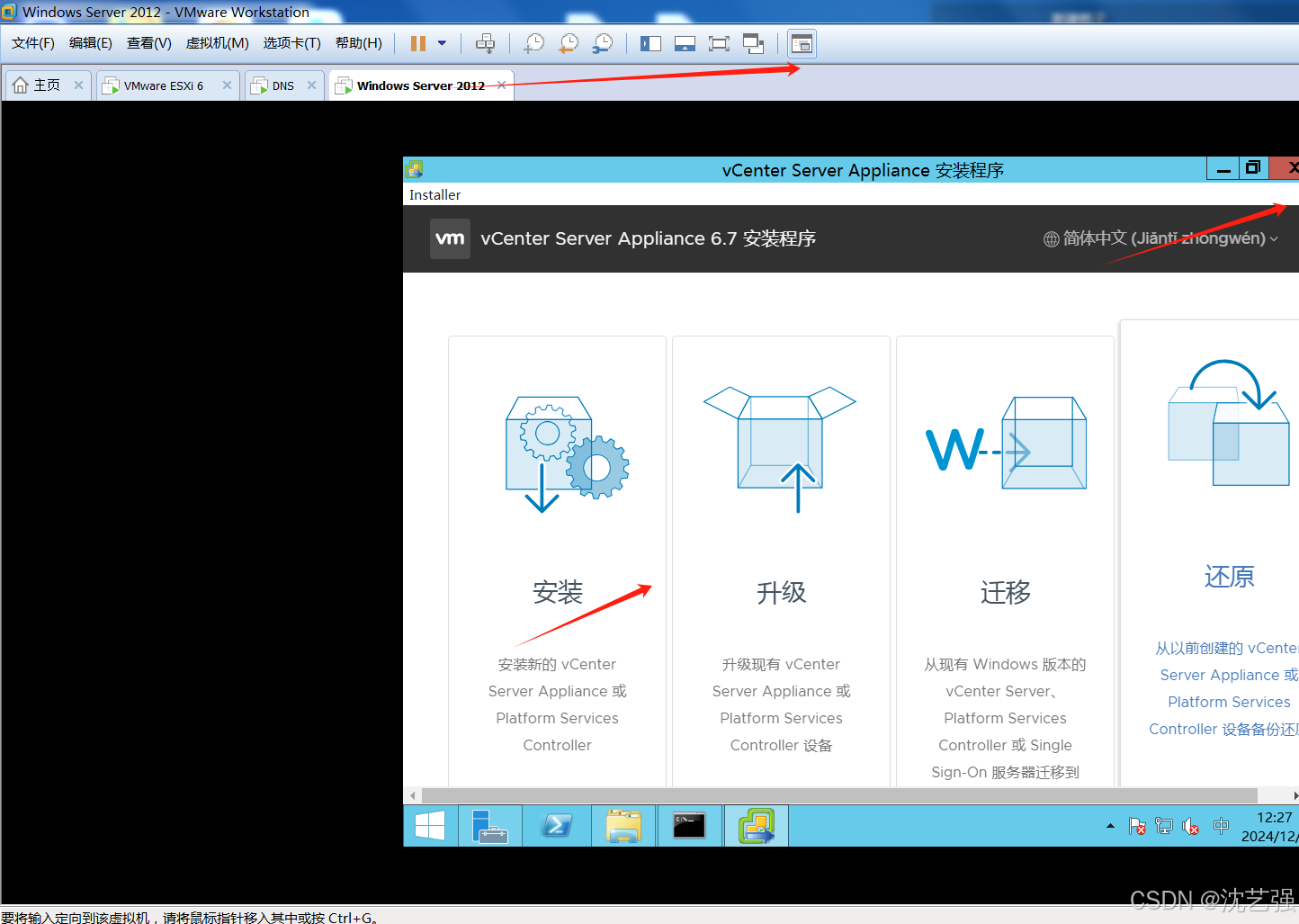Click the 安装 install card icon
This screenshot has width=1299, height=924.
567,454
